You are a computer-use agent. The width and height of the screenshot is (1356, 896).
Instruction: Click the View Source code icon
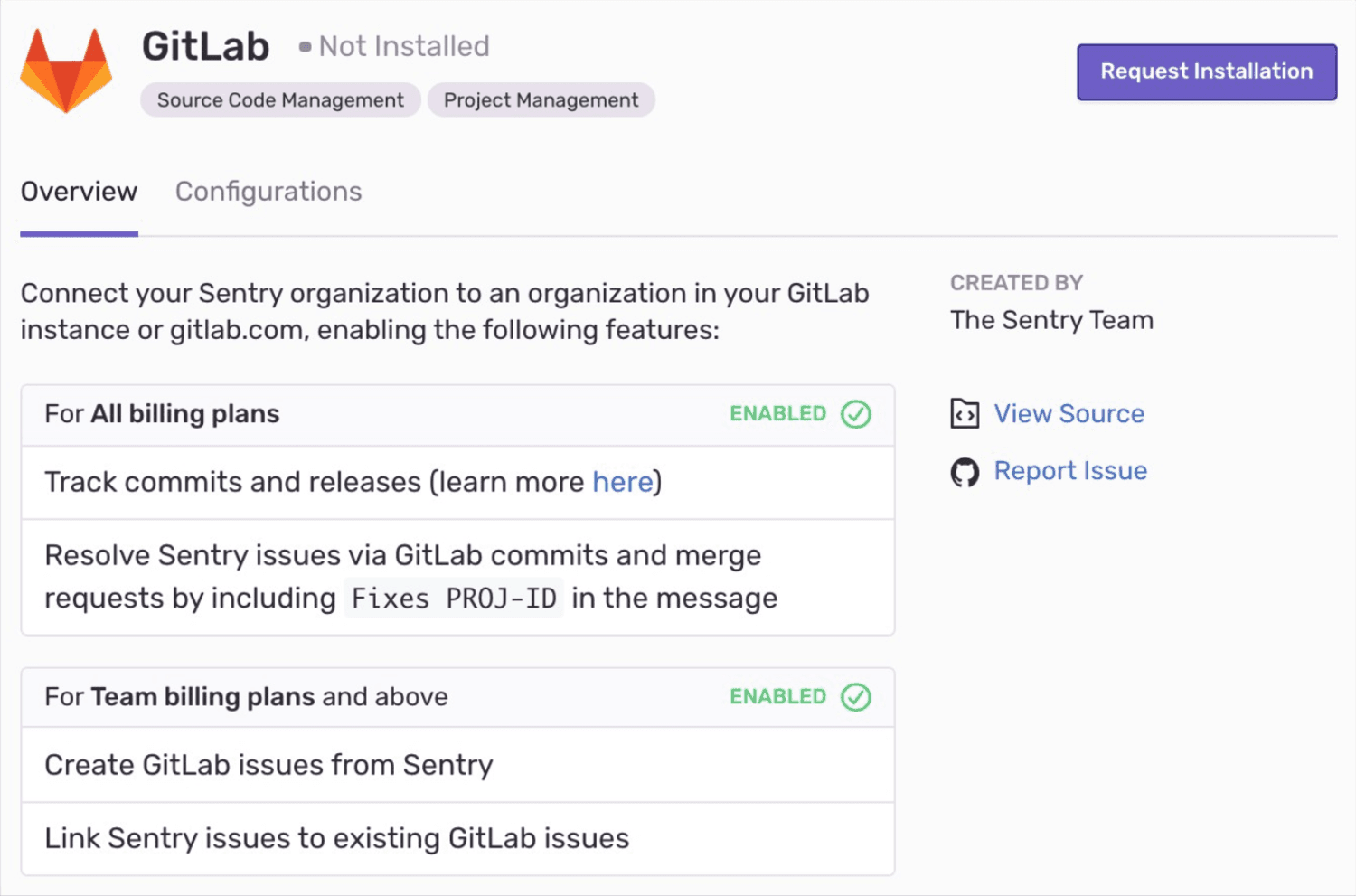coord(965,413)
